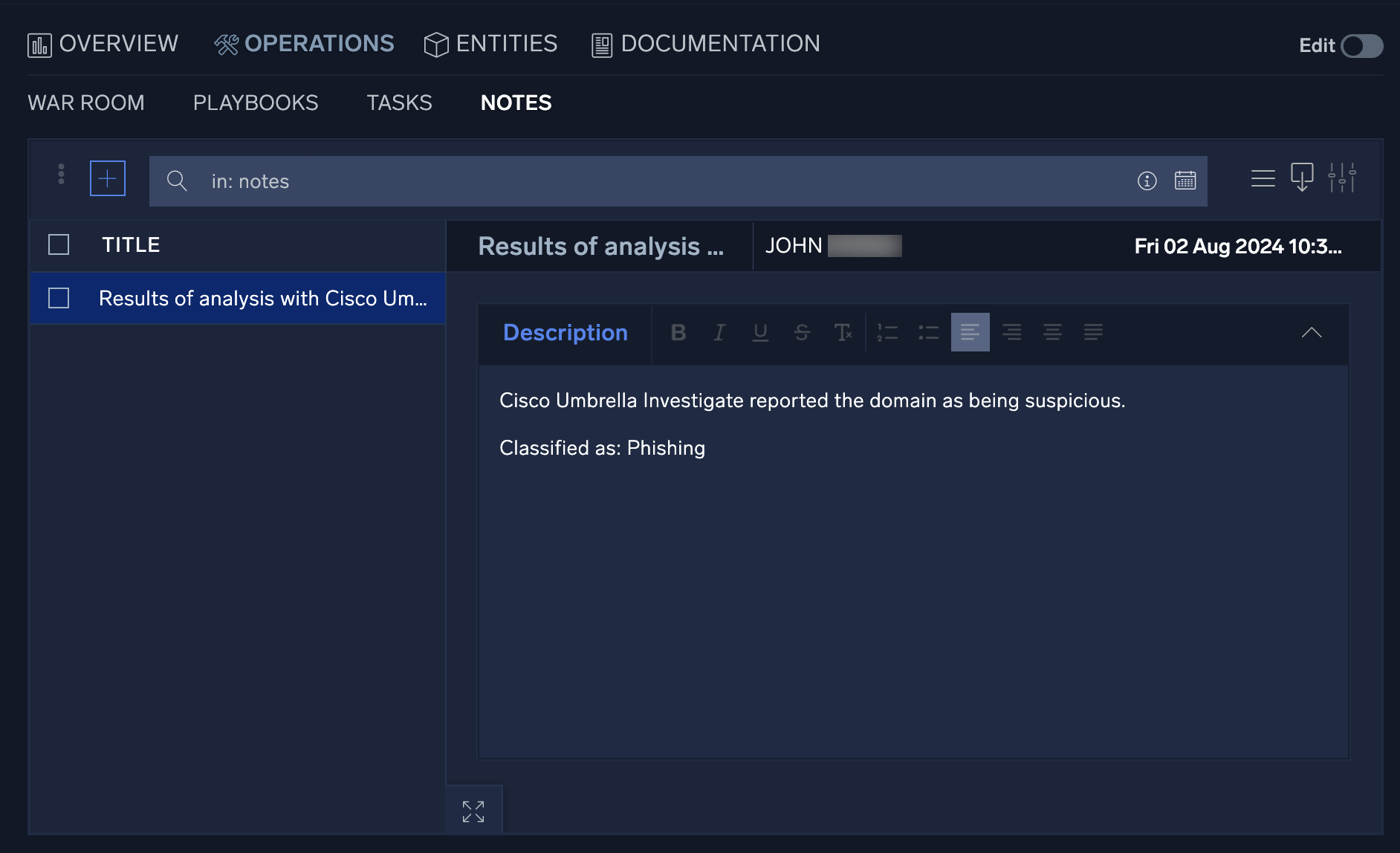The width and height of the screenshot is (1400, 853).
Task: Open the list view hamburger menu
Action: point(1263,178)
